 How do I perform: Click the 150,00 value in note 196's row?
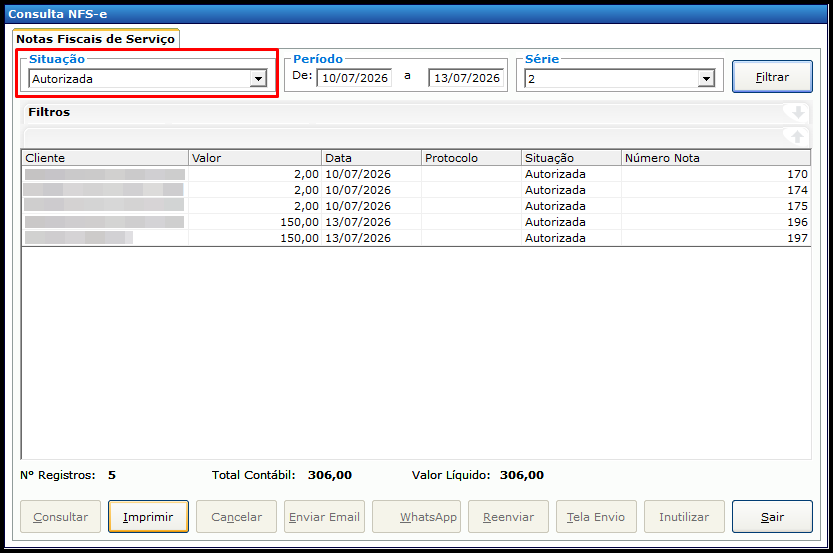point(300,222)
